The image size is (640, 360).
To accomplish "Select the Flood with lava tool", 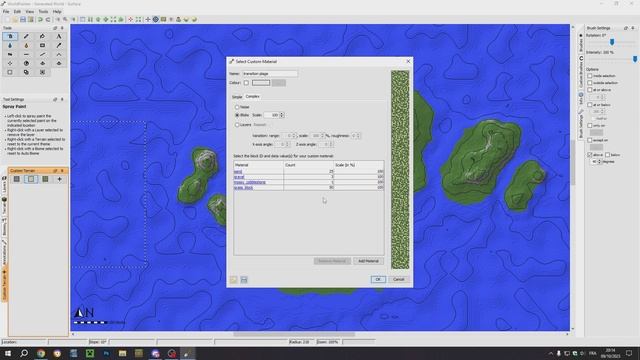I will [x=26, y=45].
